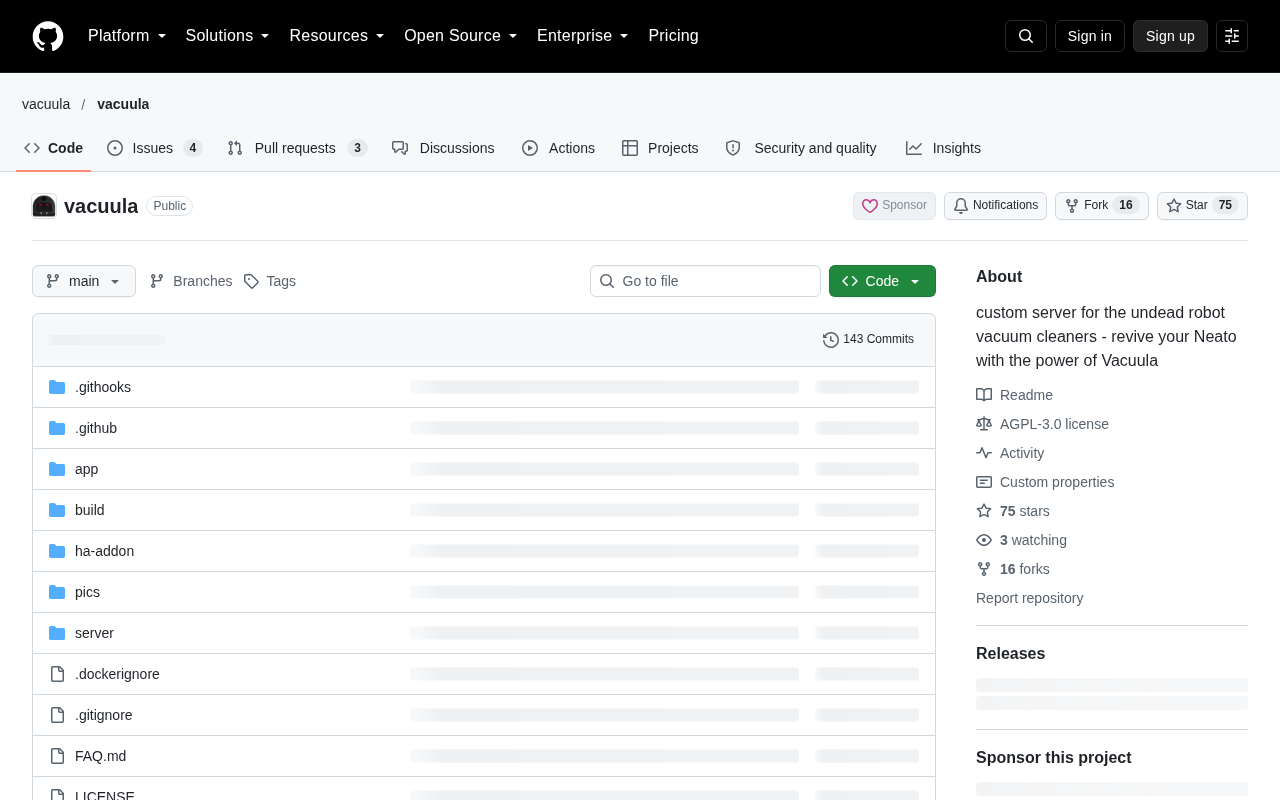This screenshot has width=1280, height=800.
Task: Click the eye icon beside 3 watching
Action: coord(984,540)
